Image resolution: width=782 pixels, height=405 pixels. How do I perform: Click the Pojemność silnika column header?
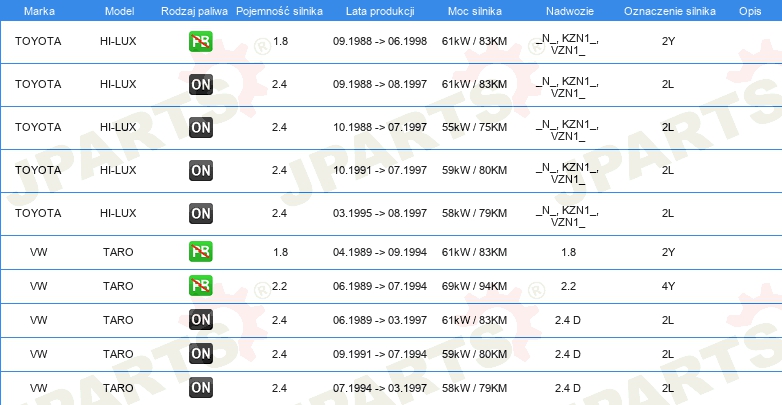click(x=279, y=11)
